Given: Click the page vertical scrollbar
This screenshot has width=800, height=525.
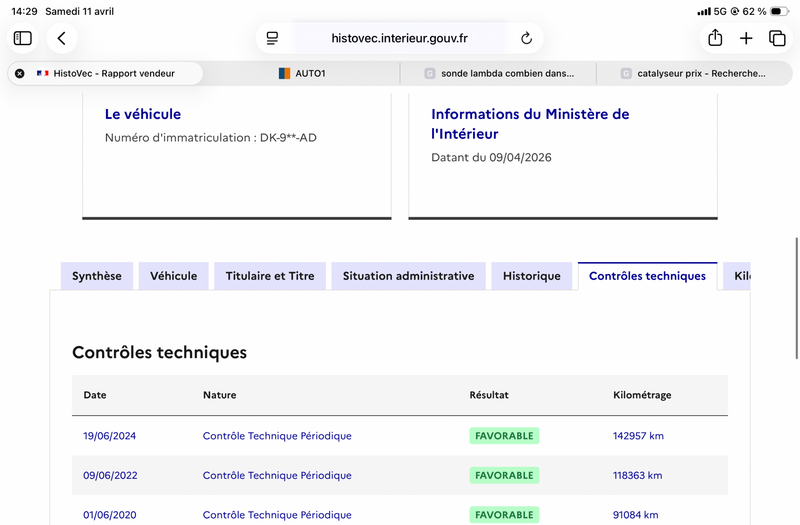Looking at the screenshot, I should coord(796,298).
